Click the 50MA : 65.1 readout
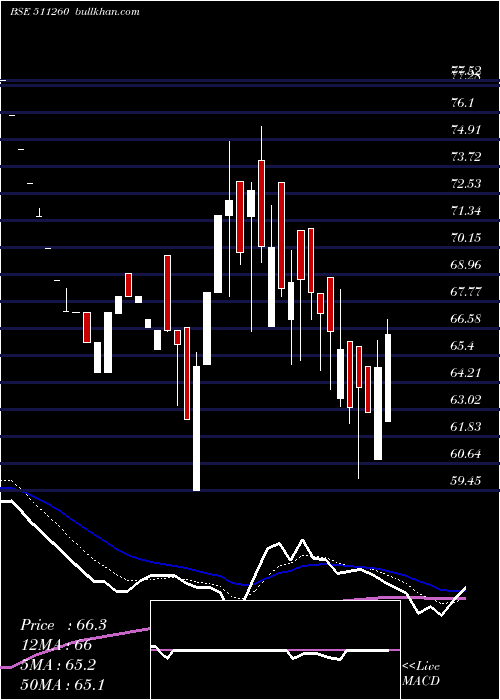 62,684
